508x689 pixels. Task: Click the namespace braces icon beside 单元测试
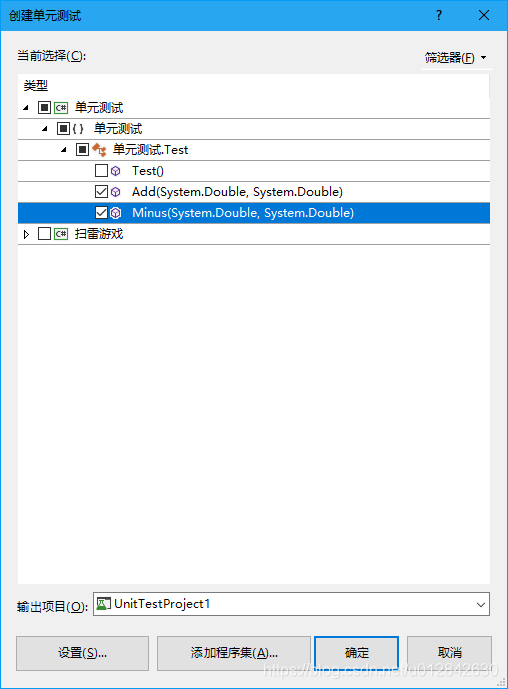click(x=78, y=128)
